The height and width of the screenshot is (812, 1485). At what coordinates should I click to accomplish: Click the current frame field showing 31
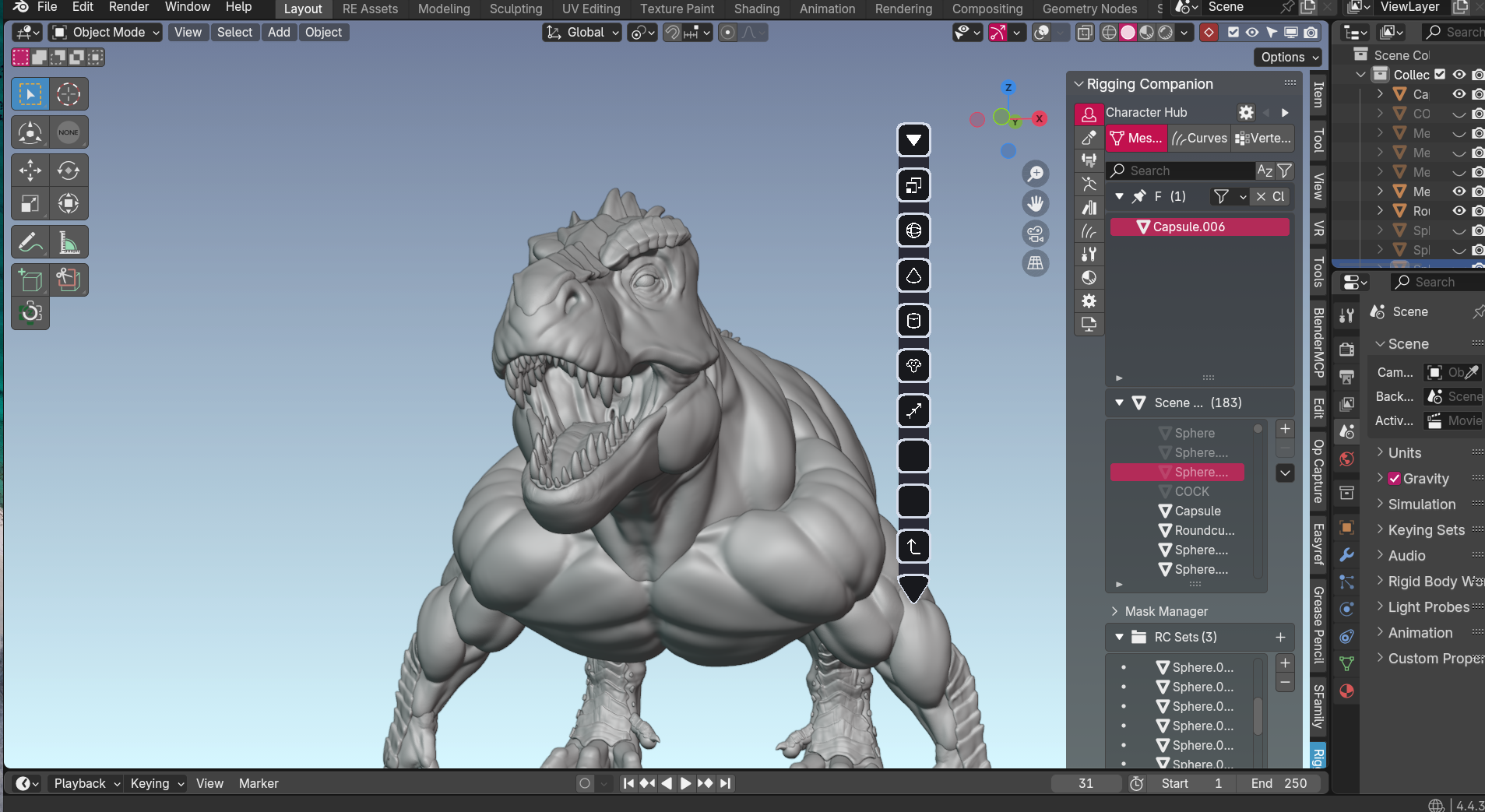(1086, 783)
